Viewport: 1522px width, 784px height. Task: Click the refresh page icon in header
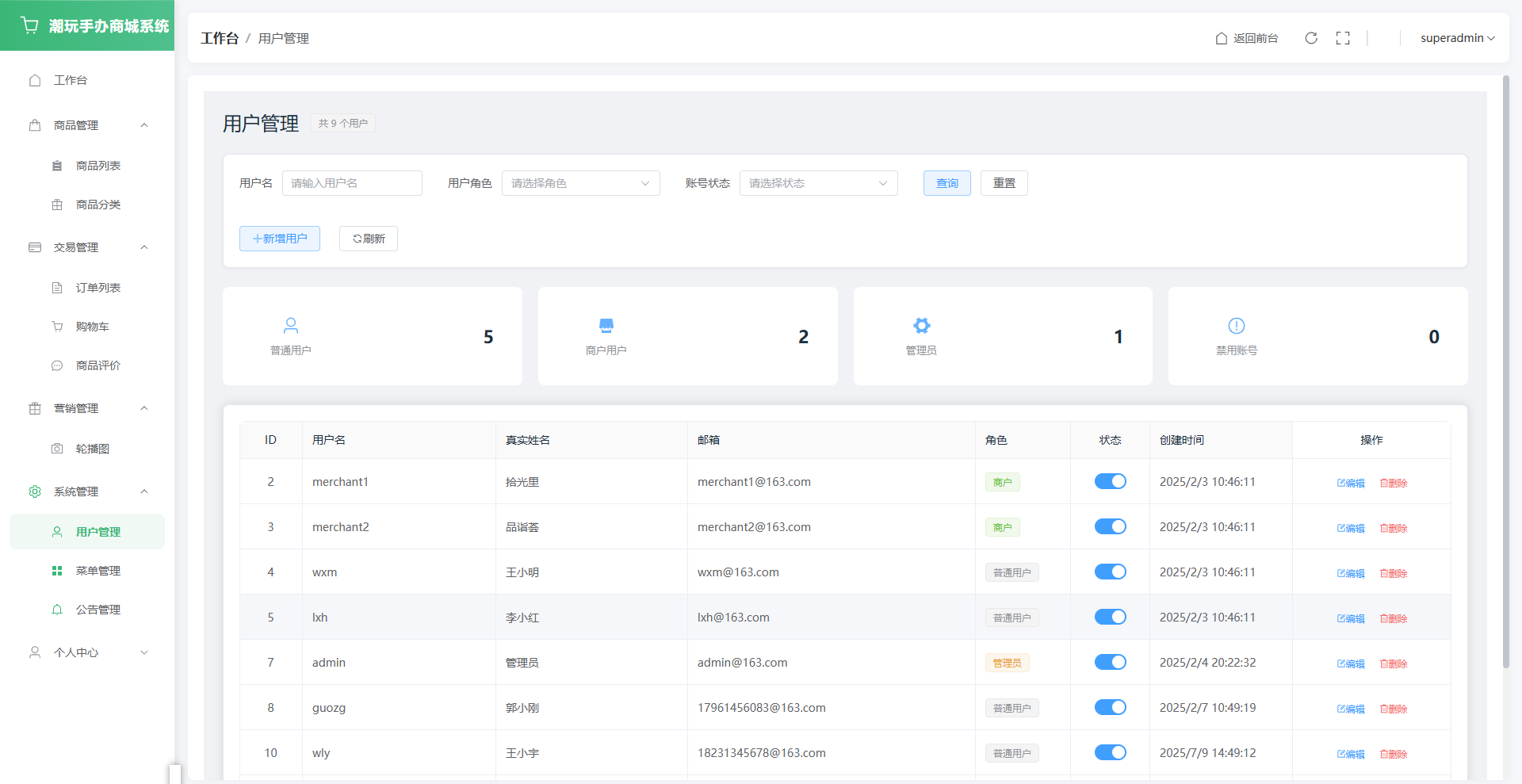(1311, 38)
